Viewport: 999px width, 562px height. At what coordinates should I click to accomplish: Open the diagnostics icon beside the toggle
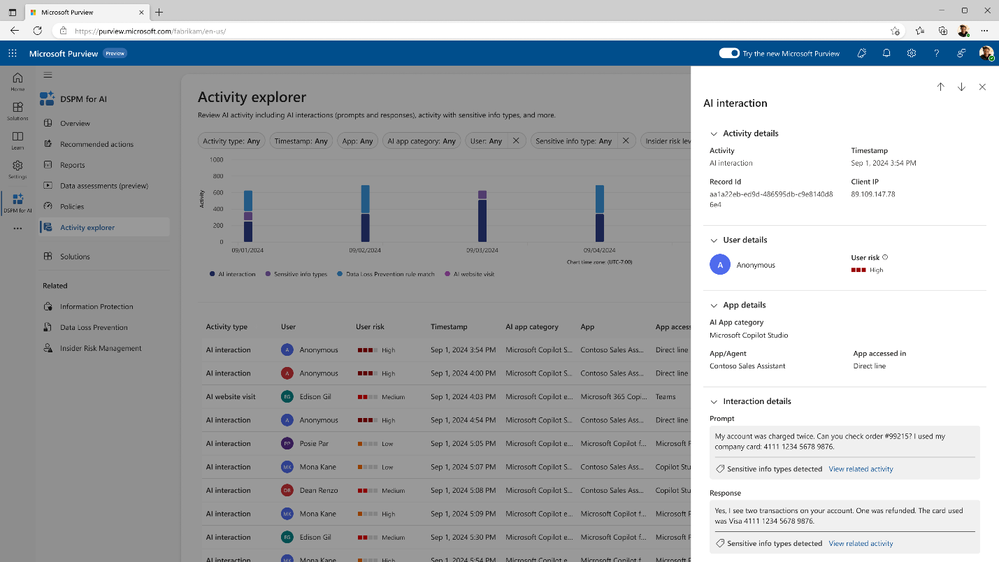tap(861, 54)
